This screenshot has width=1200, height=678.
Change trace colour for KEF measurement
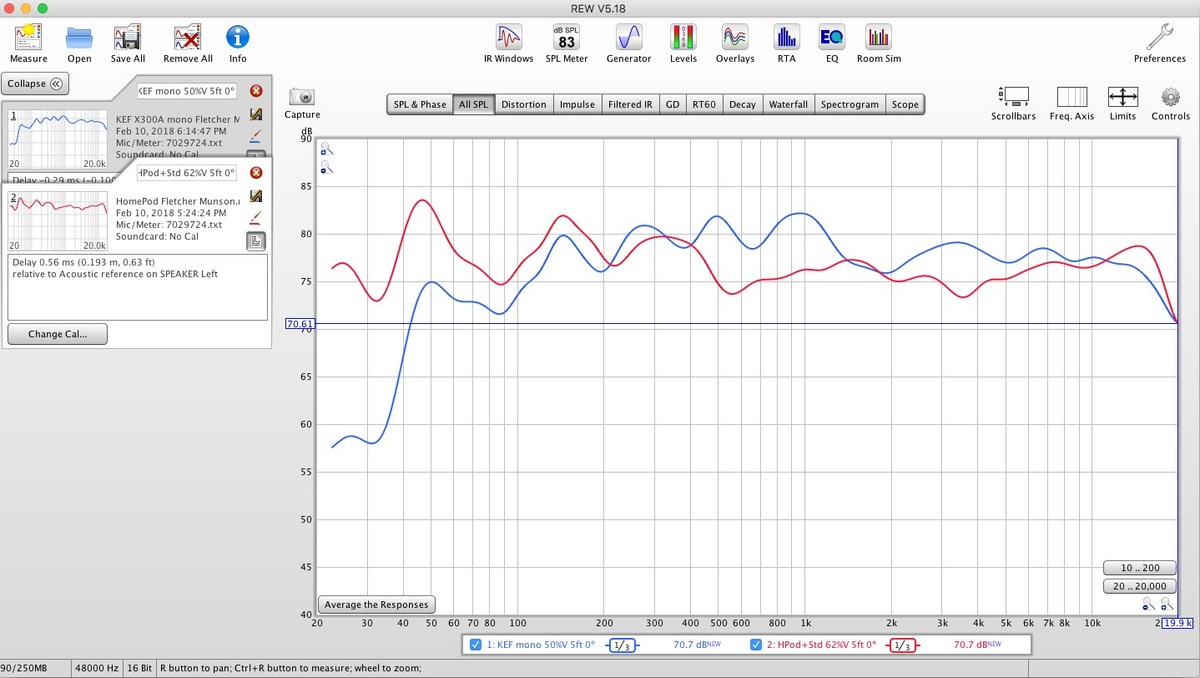tap(256, 134)
